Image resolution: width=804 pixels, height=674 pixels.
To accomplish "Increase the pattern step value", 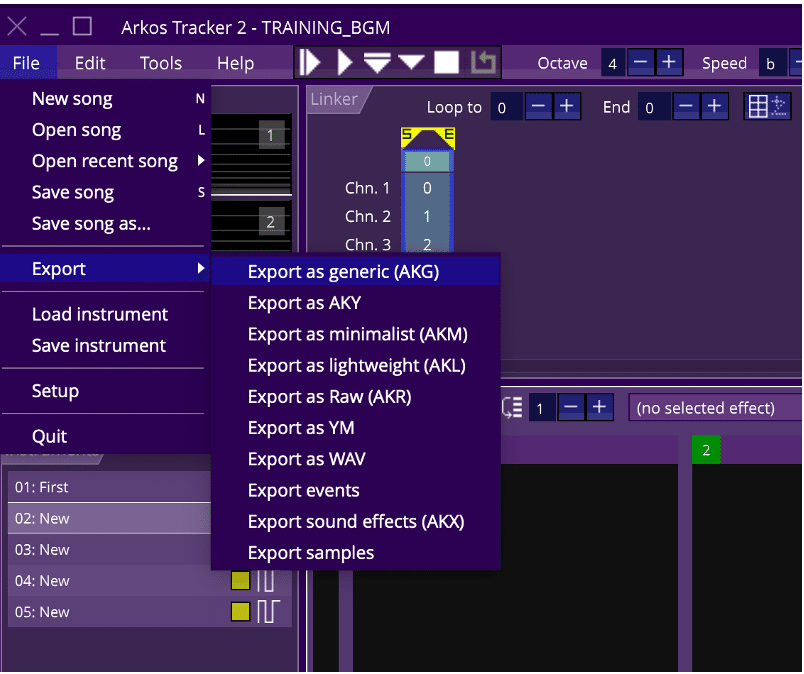I will [x=599, y=408].
